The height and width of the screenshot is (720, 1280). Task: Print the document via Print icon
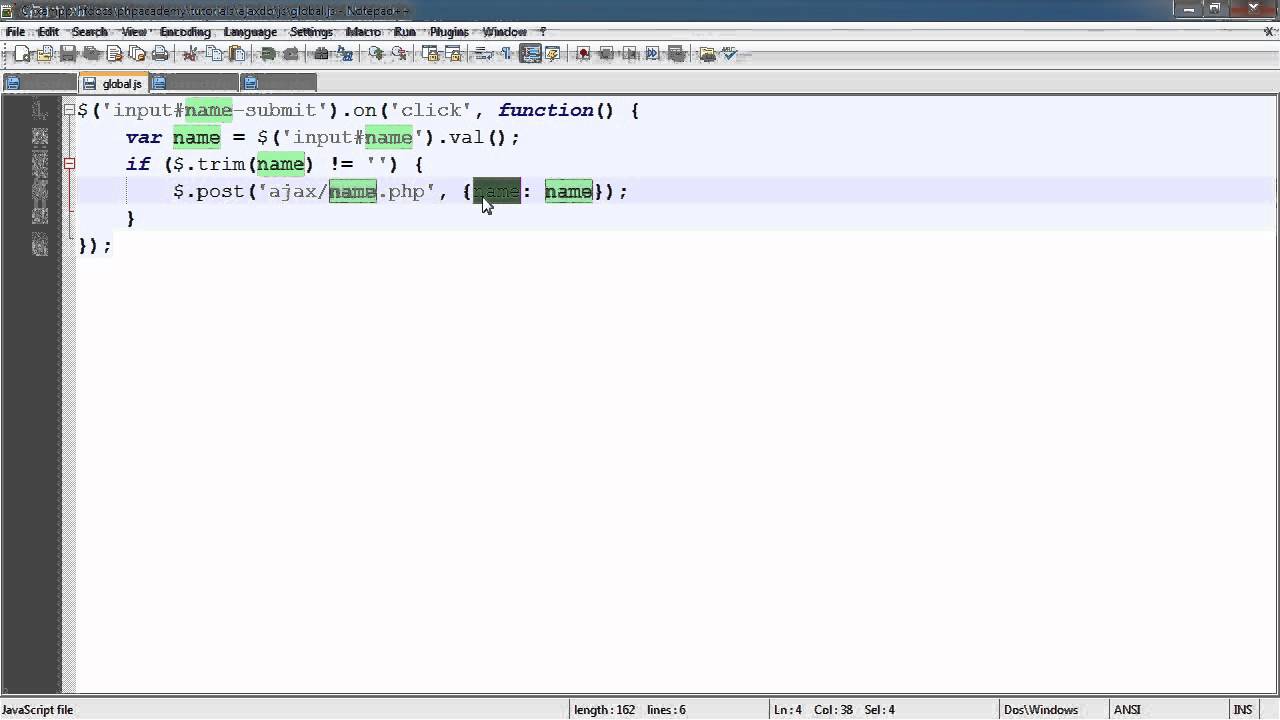pos(160,54)
